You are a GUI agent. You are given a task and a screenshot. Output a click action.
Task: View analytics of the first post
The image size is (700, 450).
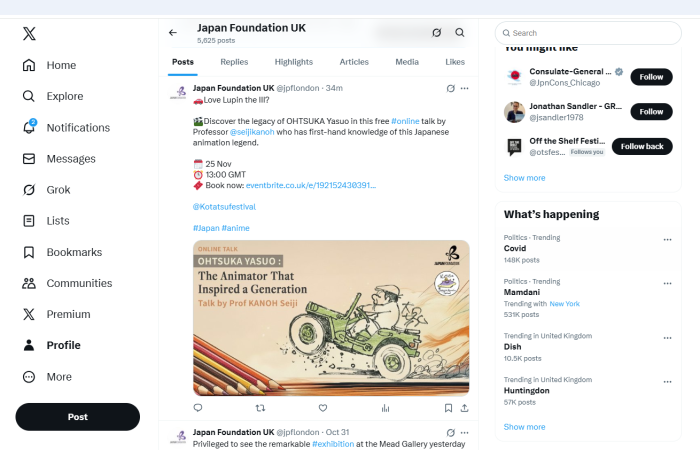pyautogui.click(x=385, y=408)
